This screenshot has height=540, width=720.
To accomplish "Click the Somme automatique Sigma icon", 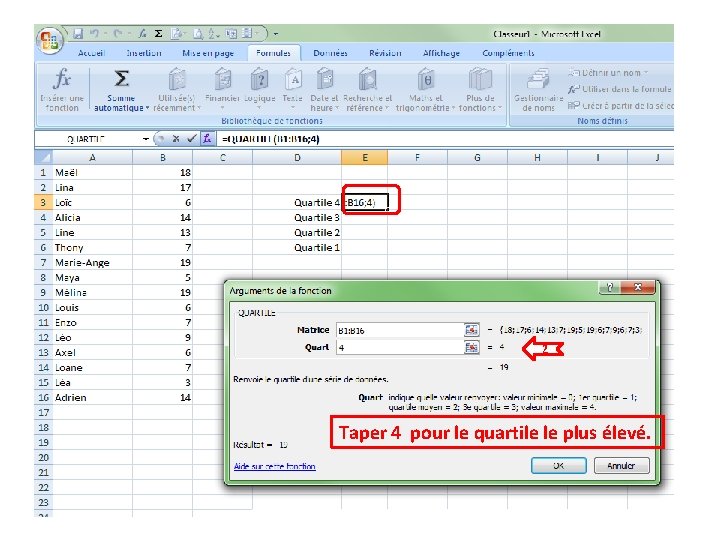I will [x=121, y=79].
